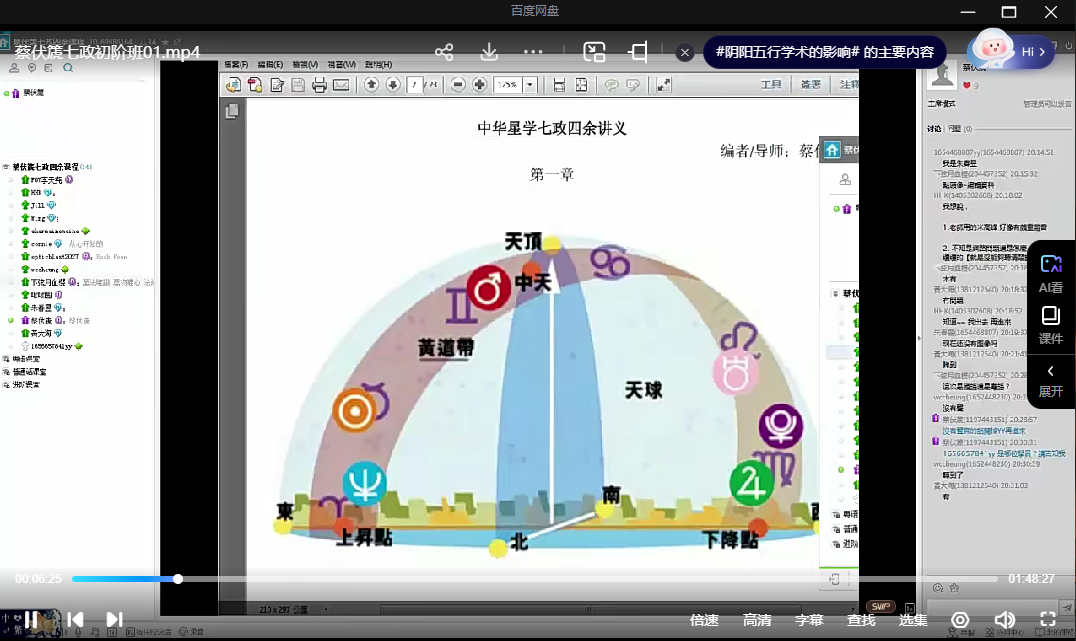
Task: Click the horizontal scrollbar of PDF viewer
Action: point(590,609)
